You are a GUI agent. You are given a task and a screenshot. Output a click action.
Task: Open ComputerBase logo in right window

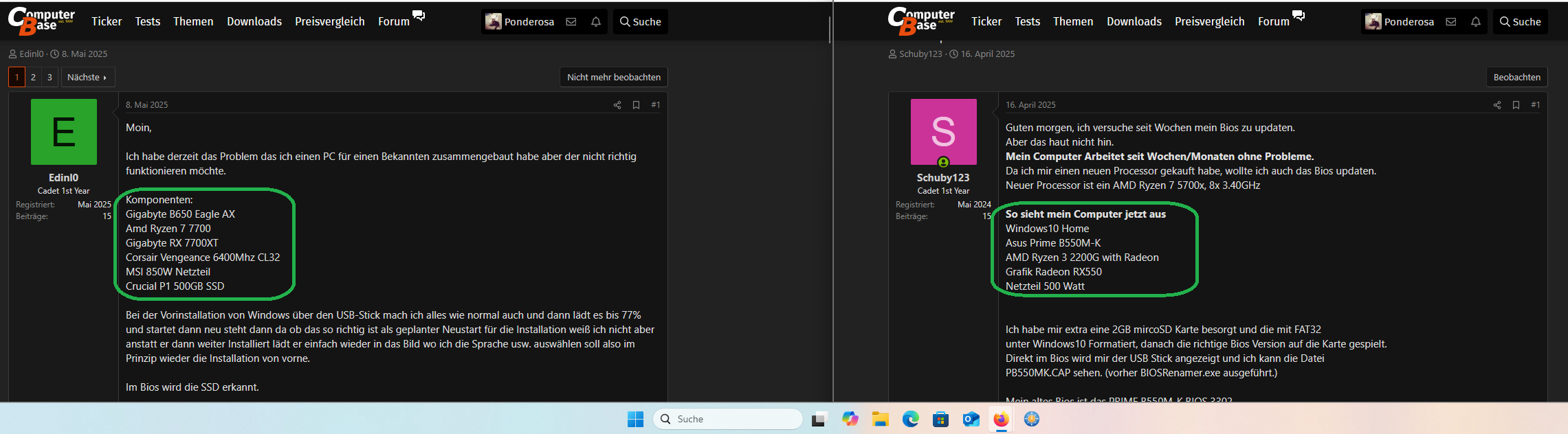[x=922, y=21]
